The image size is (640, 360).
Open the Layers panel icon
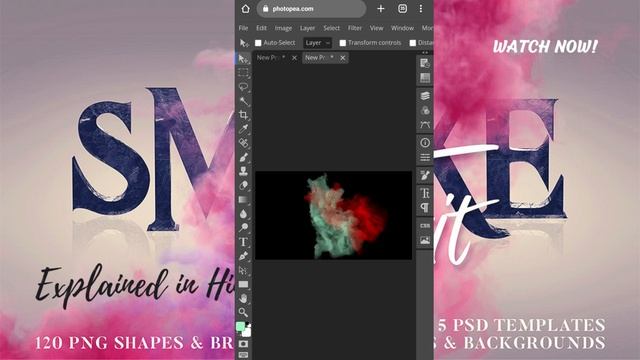[425, 96]
